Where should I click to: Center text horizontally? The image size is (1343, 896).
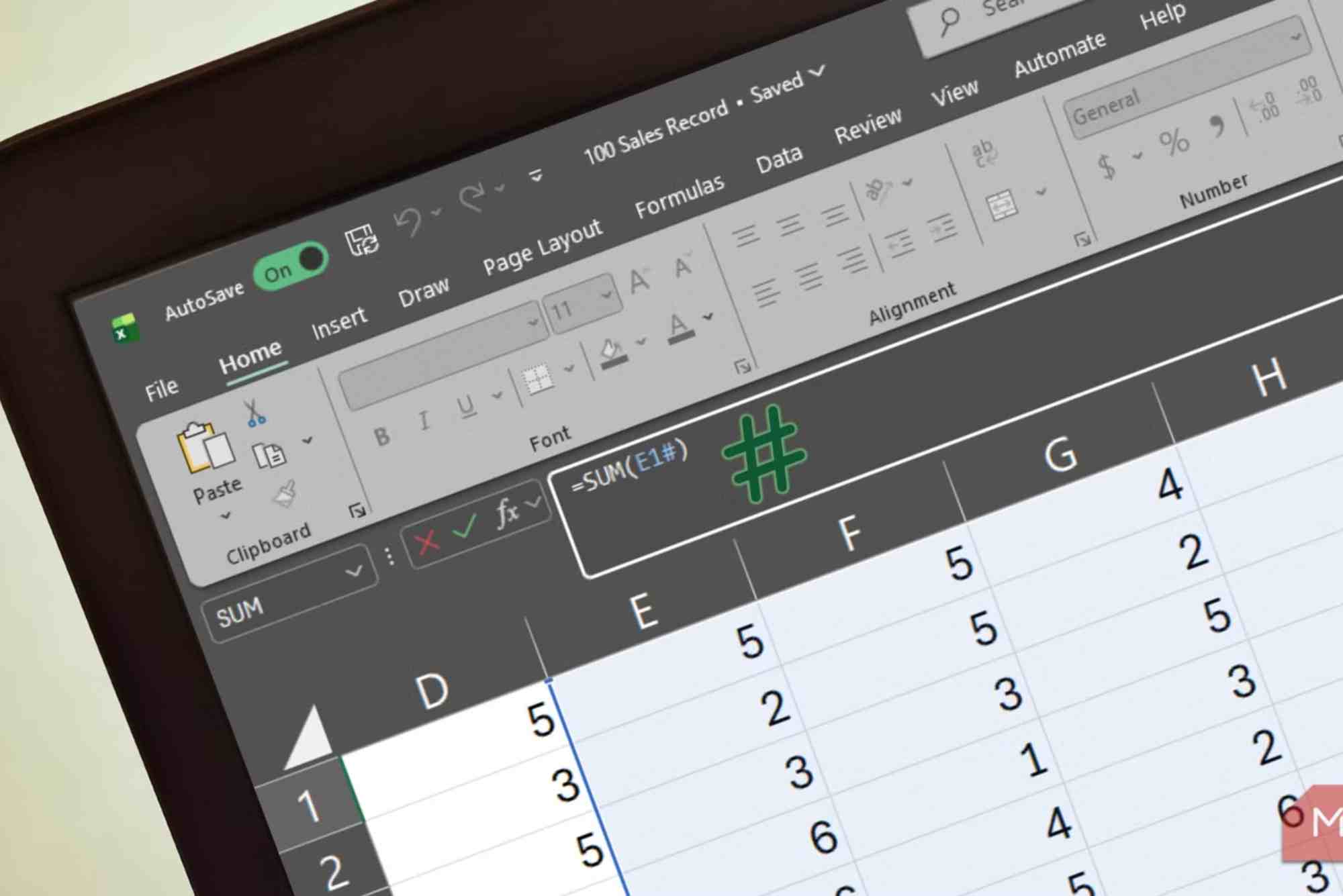pos(808,277)
